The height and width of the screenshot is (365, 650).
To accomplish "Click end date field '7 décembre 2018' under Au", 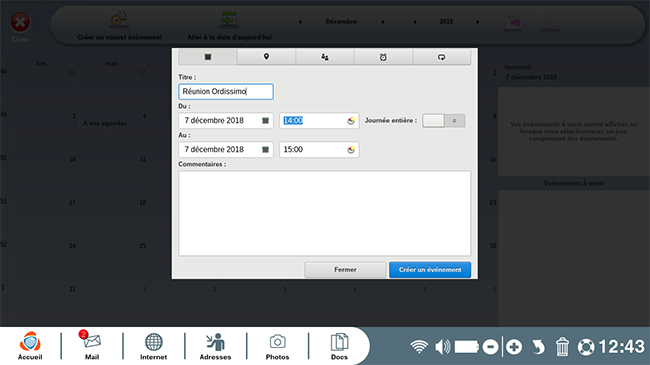I will [226, 150].
